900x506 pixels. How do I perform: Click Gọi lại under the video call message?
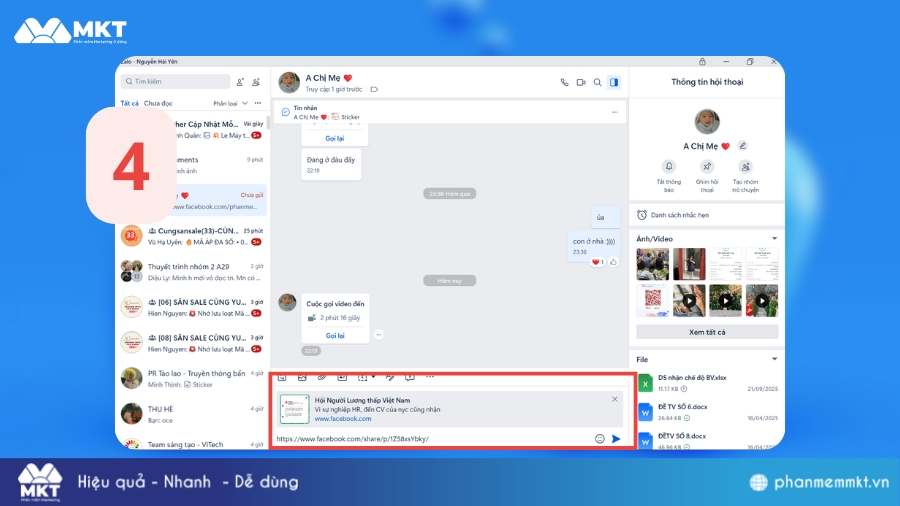coord(335,336)
